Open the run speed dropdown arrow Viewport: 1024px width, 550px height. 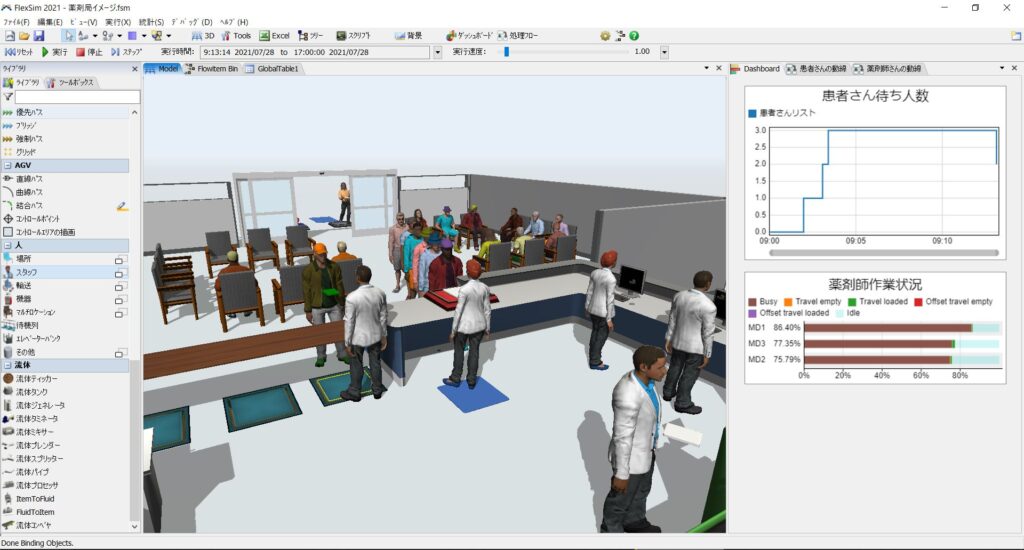pos(664,52)
